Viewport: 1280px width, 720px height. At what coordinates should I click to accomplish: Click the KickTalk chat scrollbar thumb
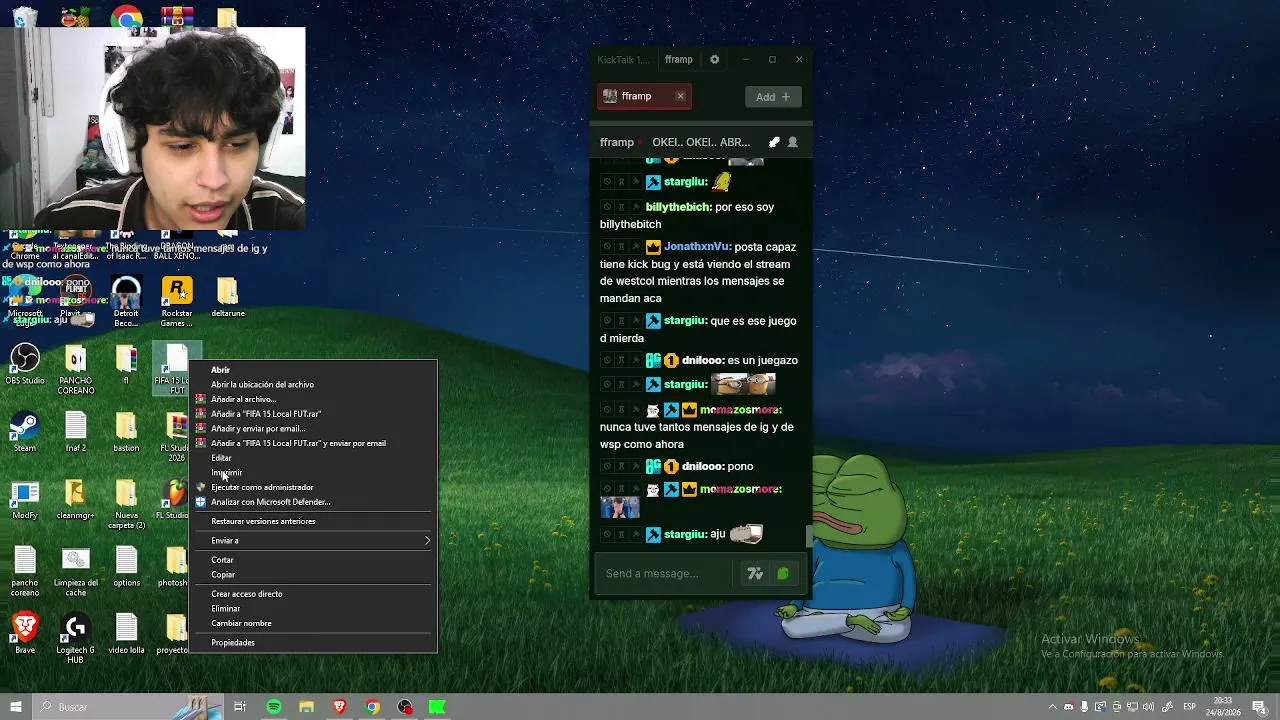coord(809,536)
